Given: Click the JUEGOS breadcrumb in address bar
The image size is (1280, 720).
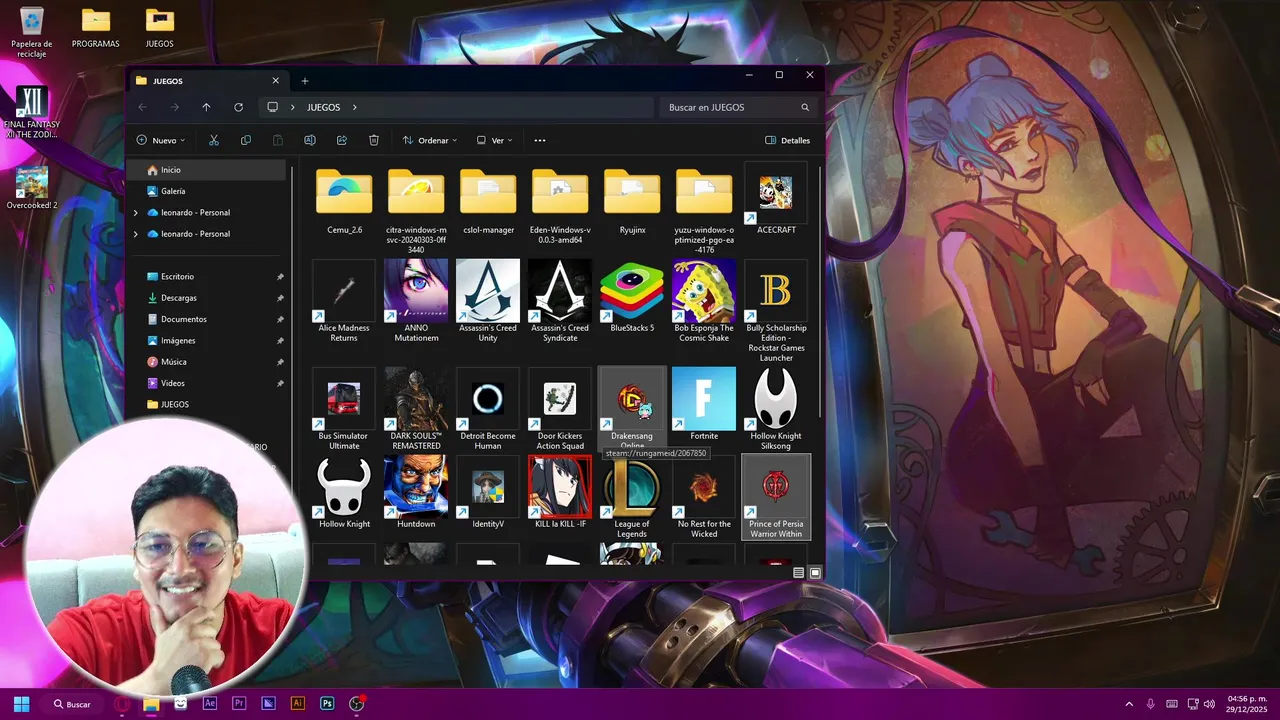Looking at the screenshot, I should (x=324, y=107).
